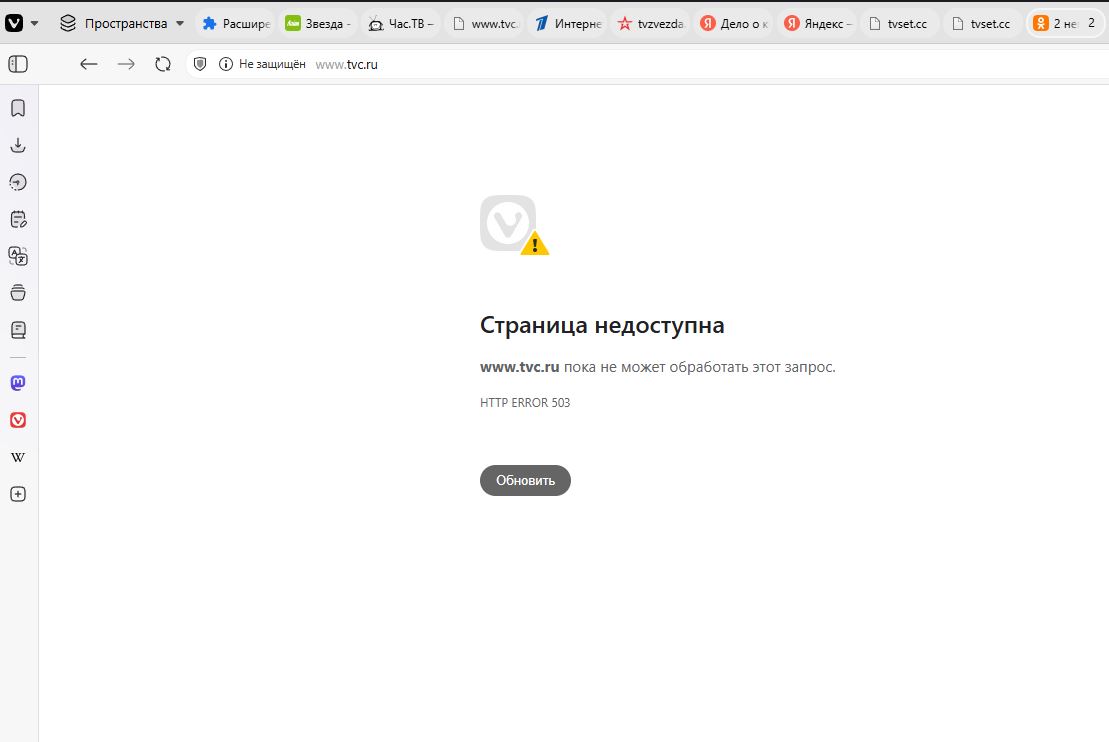Screen dimensions: 1109x742
Task: Open the Mastodon web panel
Action: pos(18,383)
